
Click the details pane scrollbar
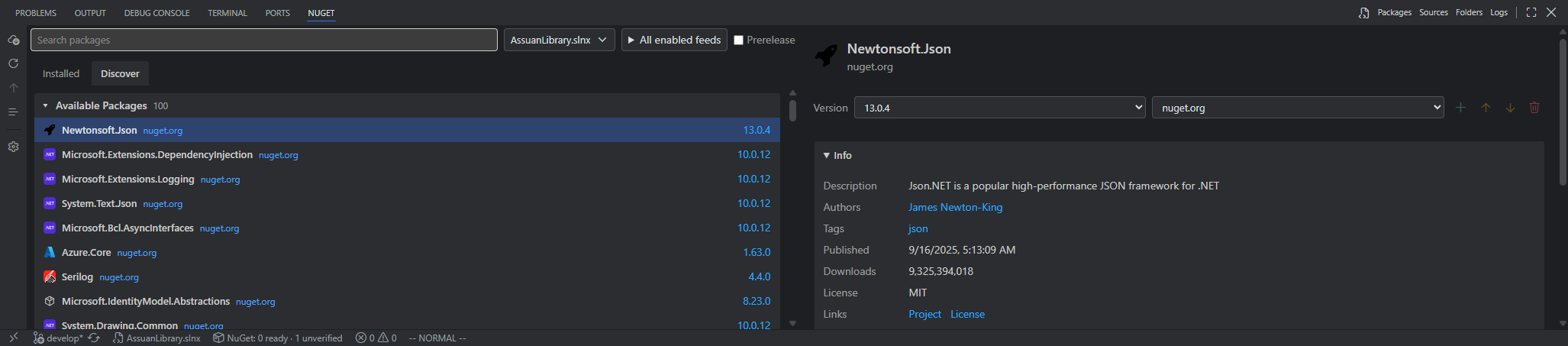(1563, 112)
